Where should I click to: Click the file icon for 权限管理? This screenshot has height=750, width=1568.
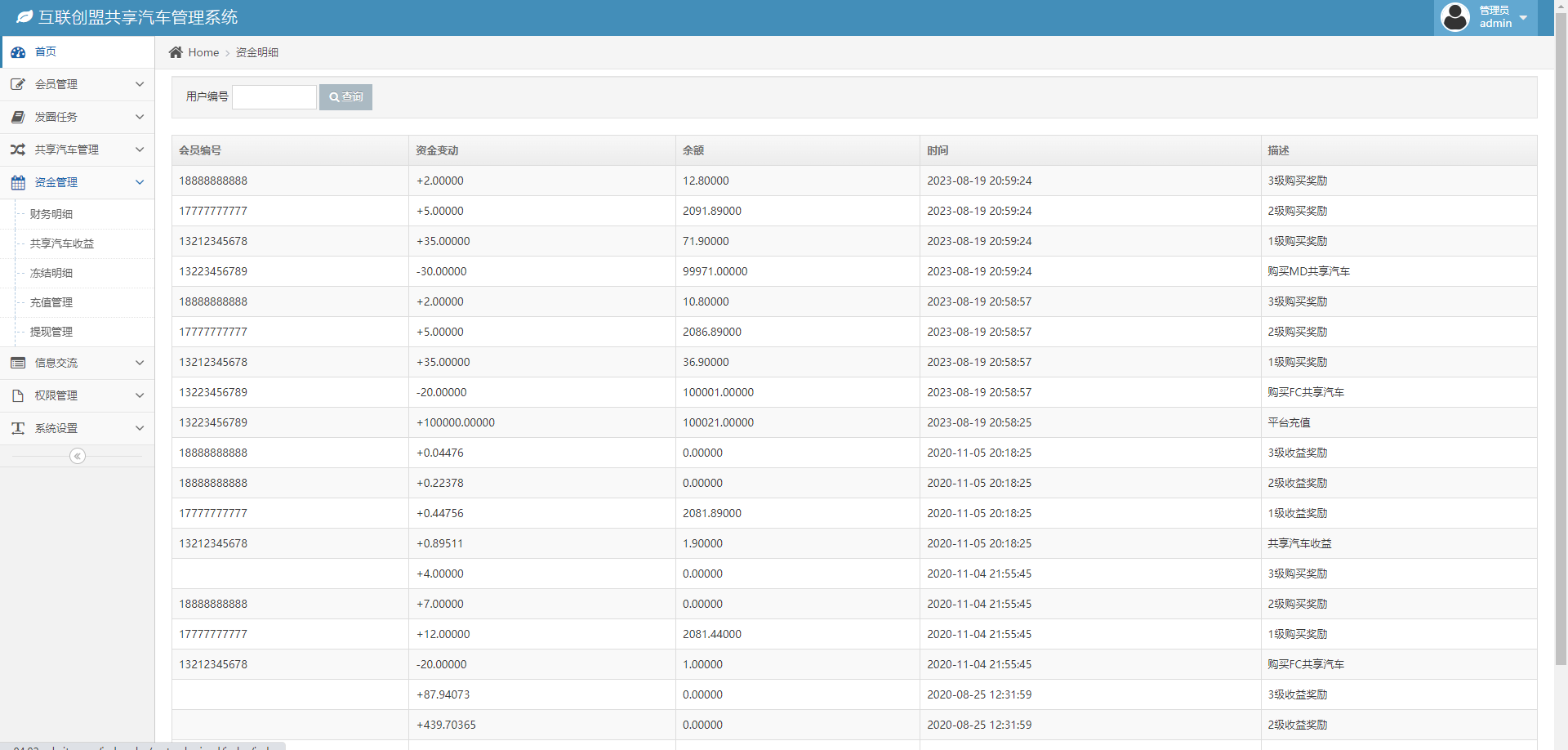[x=18, y=395]
